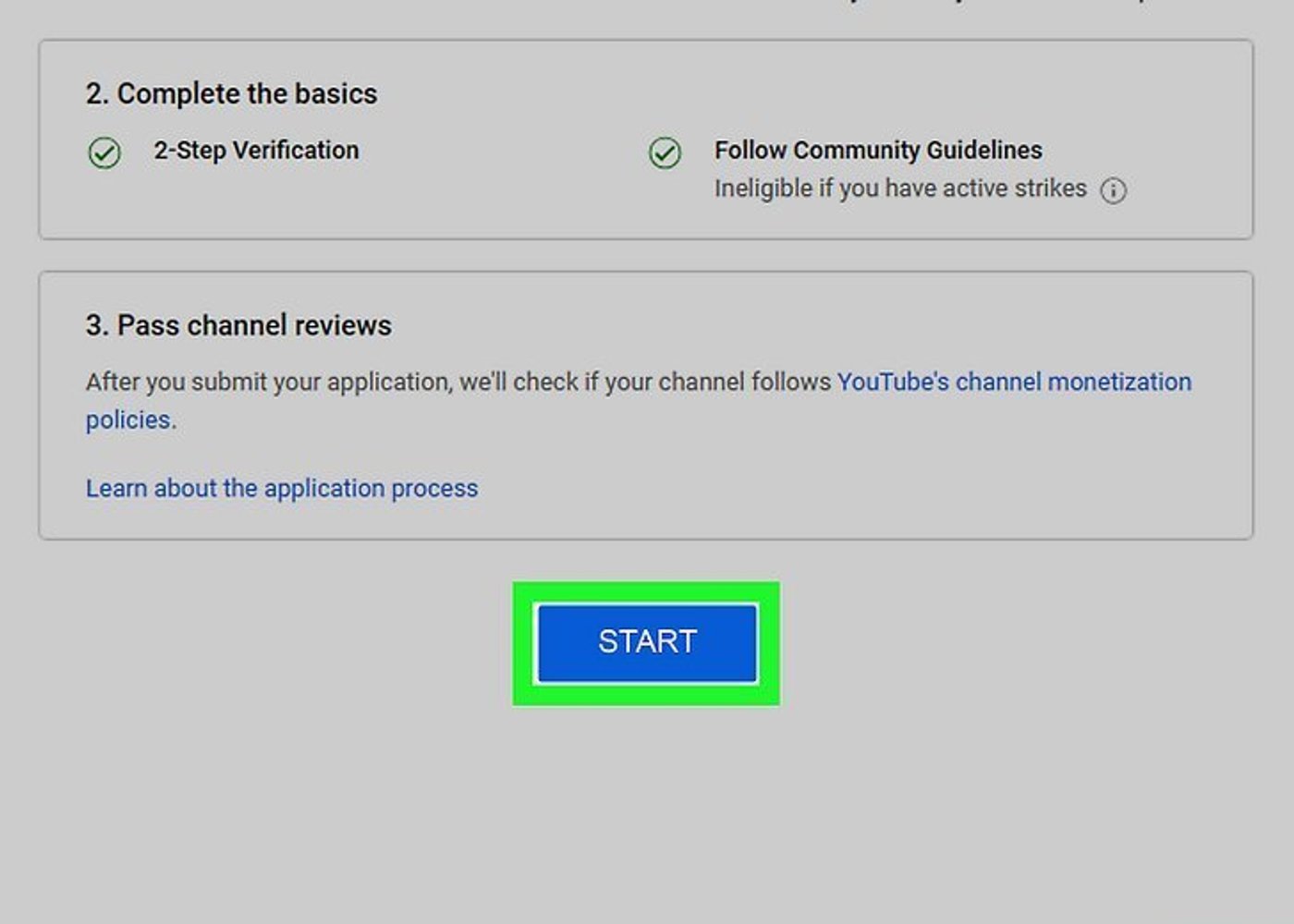This screenshot has width=1294, height=924.
Task: Click "Ineligible if you have active strikes" text
Action: pos(899,188)
